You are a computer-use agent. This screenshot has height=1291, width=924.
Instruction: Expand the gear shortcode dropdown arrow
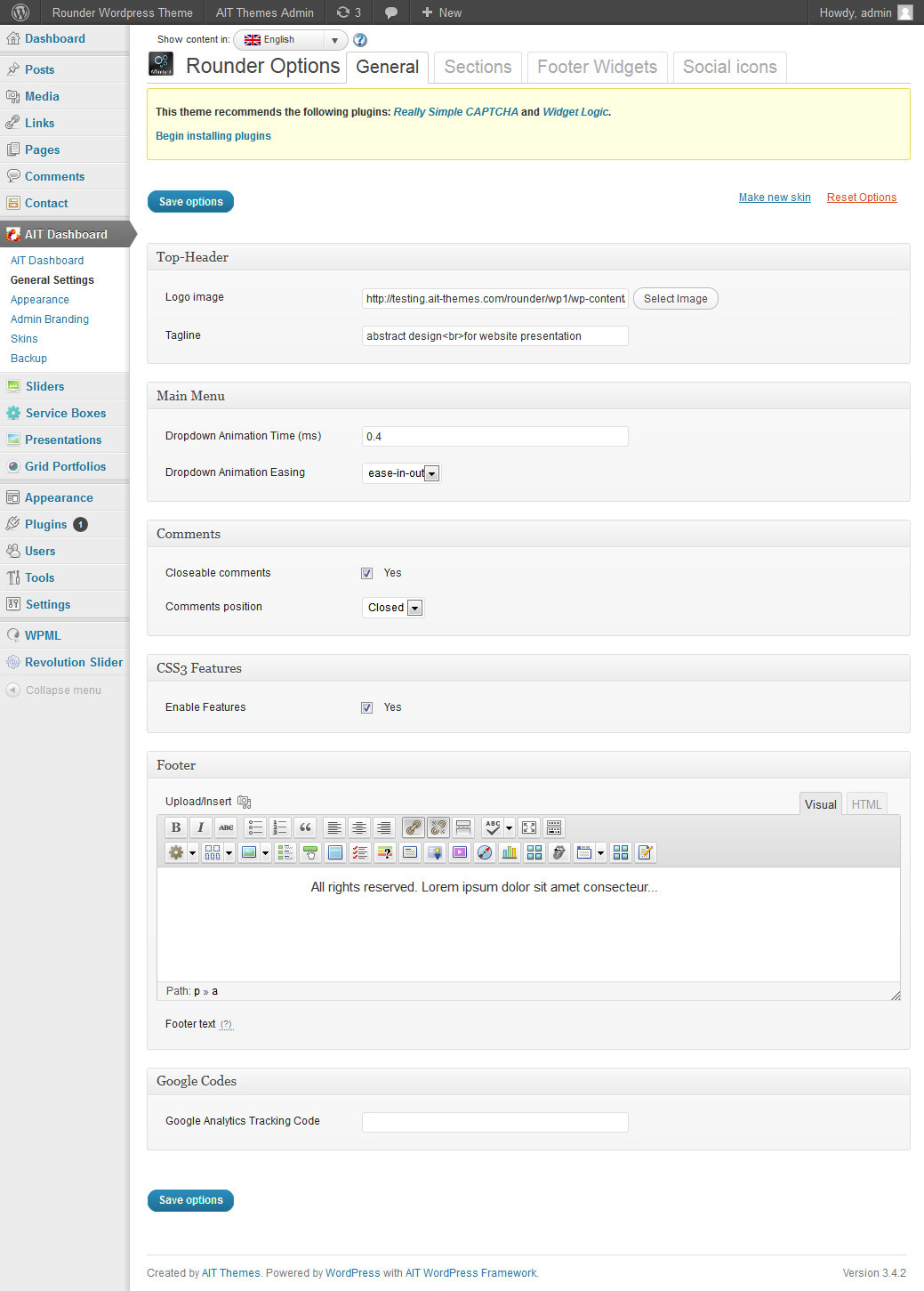point(192,852)
